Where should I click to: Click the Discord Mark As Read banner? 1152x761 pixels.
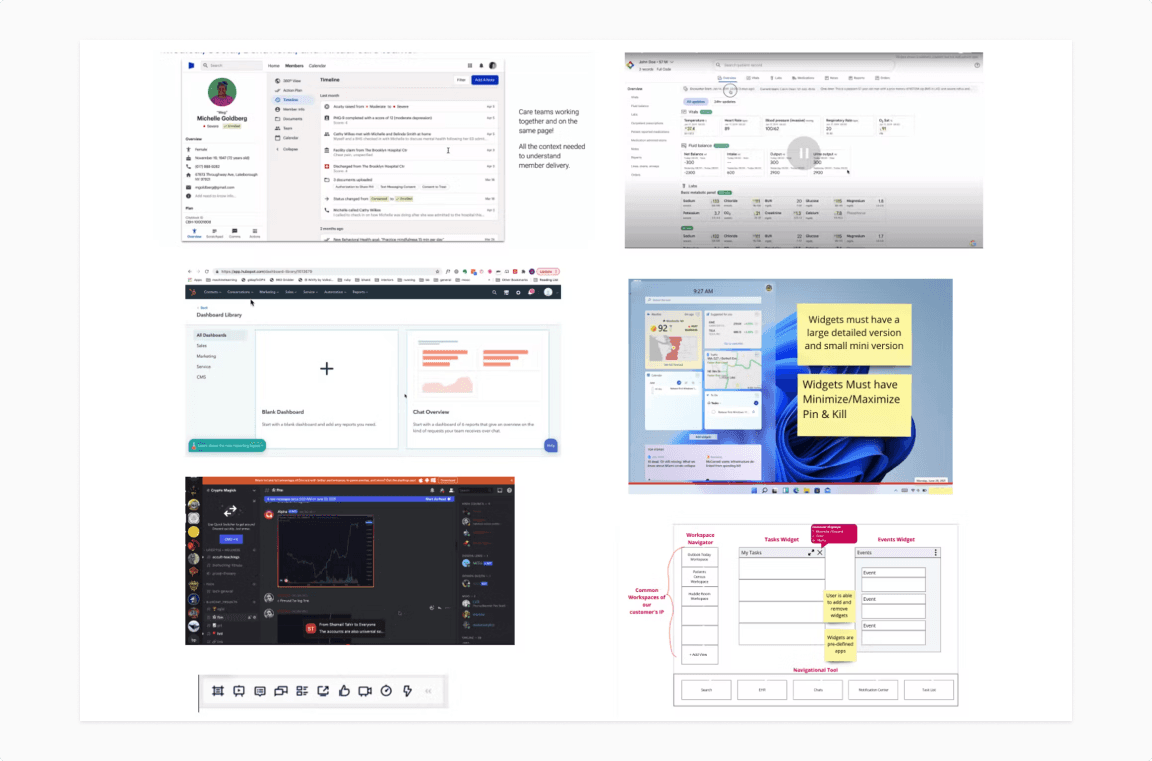pyautogui.click(x=360, y=499)
